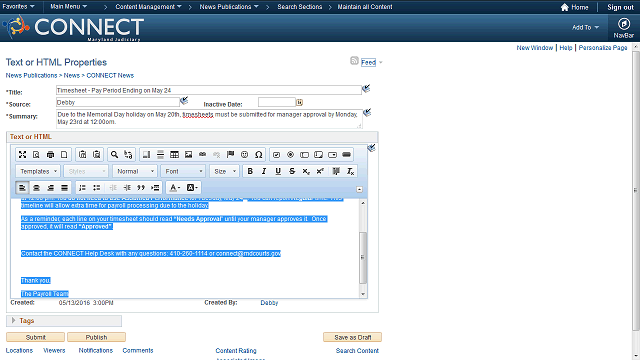Toggle Underline formatting
The height and width of the screenshot is (360, 640).
(x=278, y=171)
